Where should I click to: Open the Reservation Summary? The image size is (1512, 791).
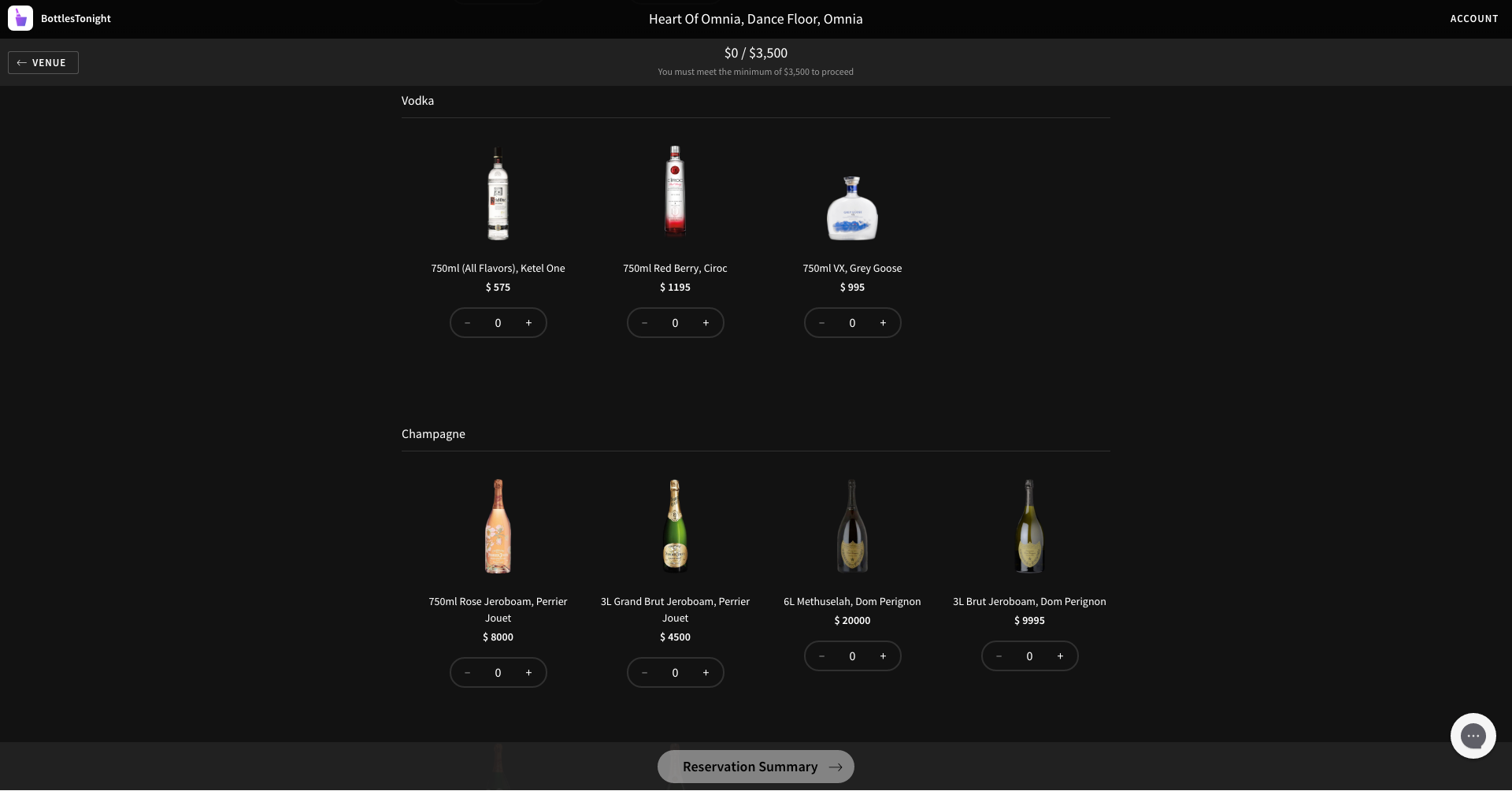pyautogui.click(x=750, y=767)
